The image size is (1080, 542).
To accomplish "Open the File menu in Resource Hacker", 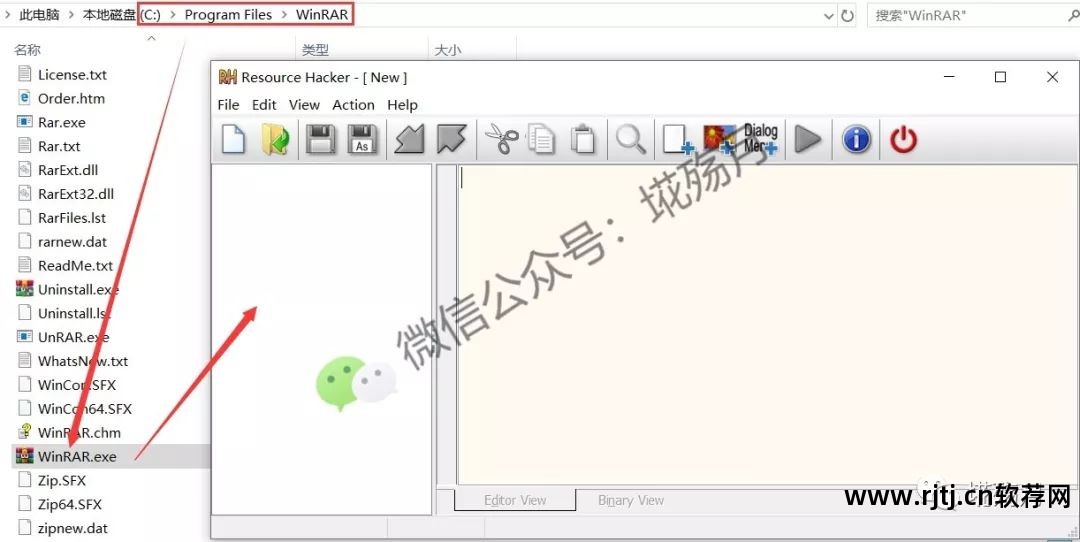I will click(228, 105).
